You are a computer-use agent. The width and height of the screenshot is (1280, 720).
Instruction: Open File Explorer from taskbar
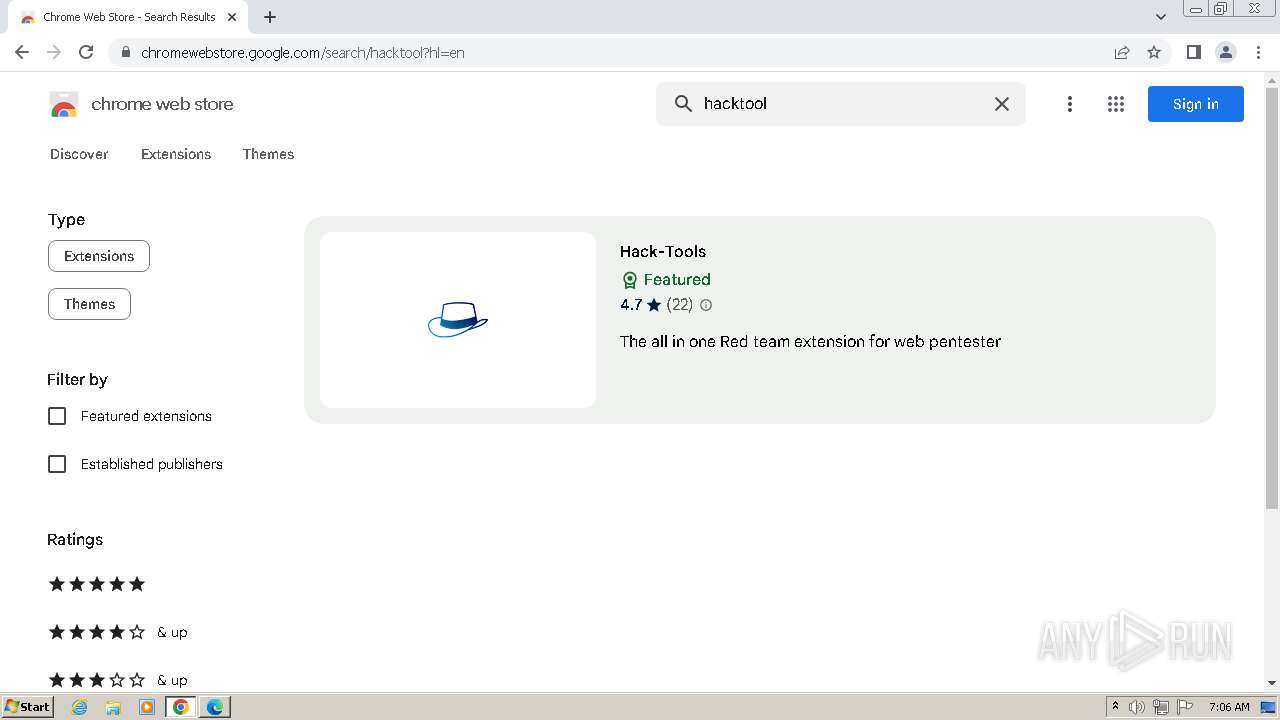113,707
